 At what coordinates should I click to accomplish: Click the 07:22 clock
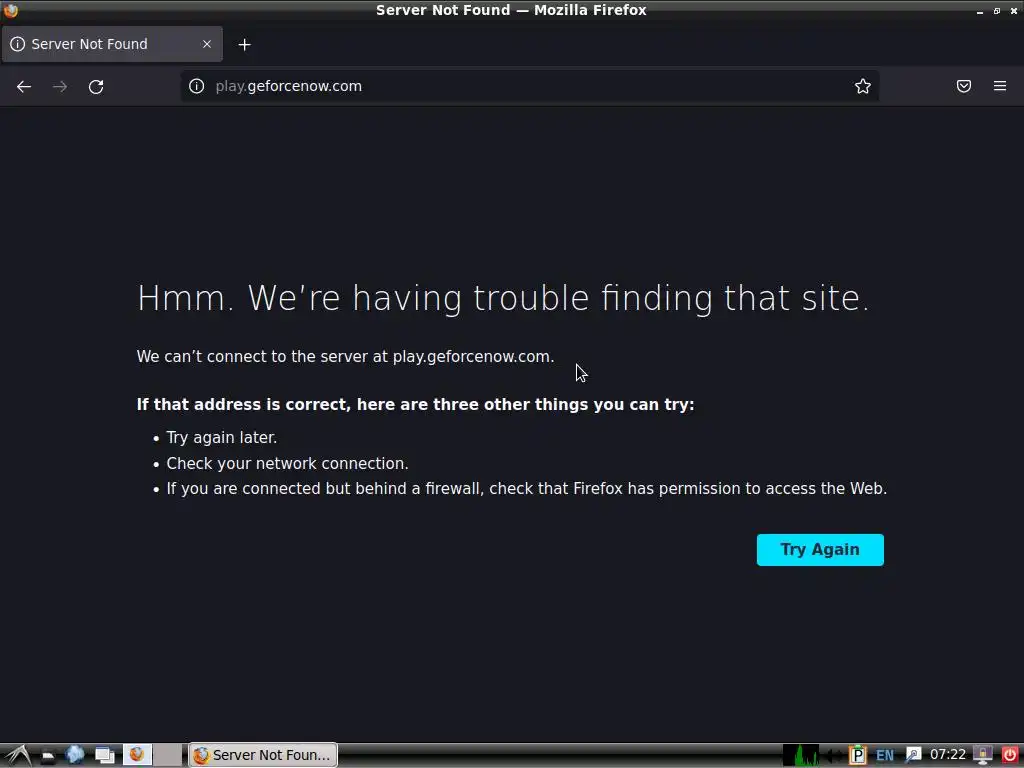[948, 755]
